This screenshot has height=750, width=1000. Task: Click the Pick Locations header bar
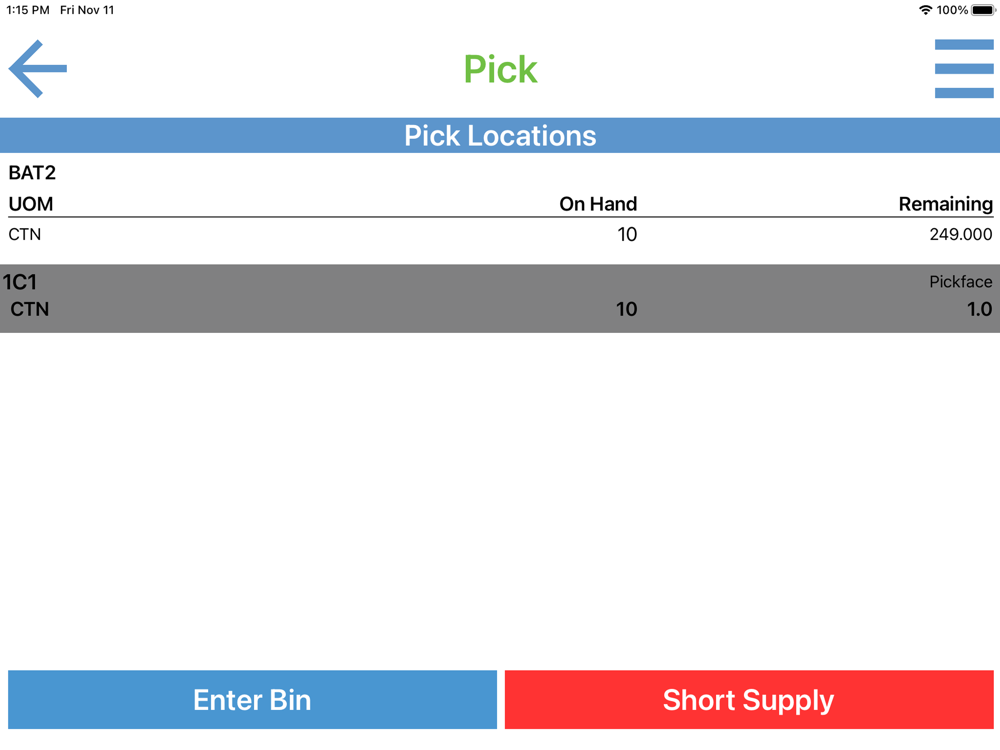point(500,135)
